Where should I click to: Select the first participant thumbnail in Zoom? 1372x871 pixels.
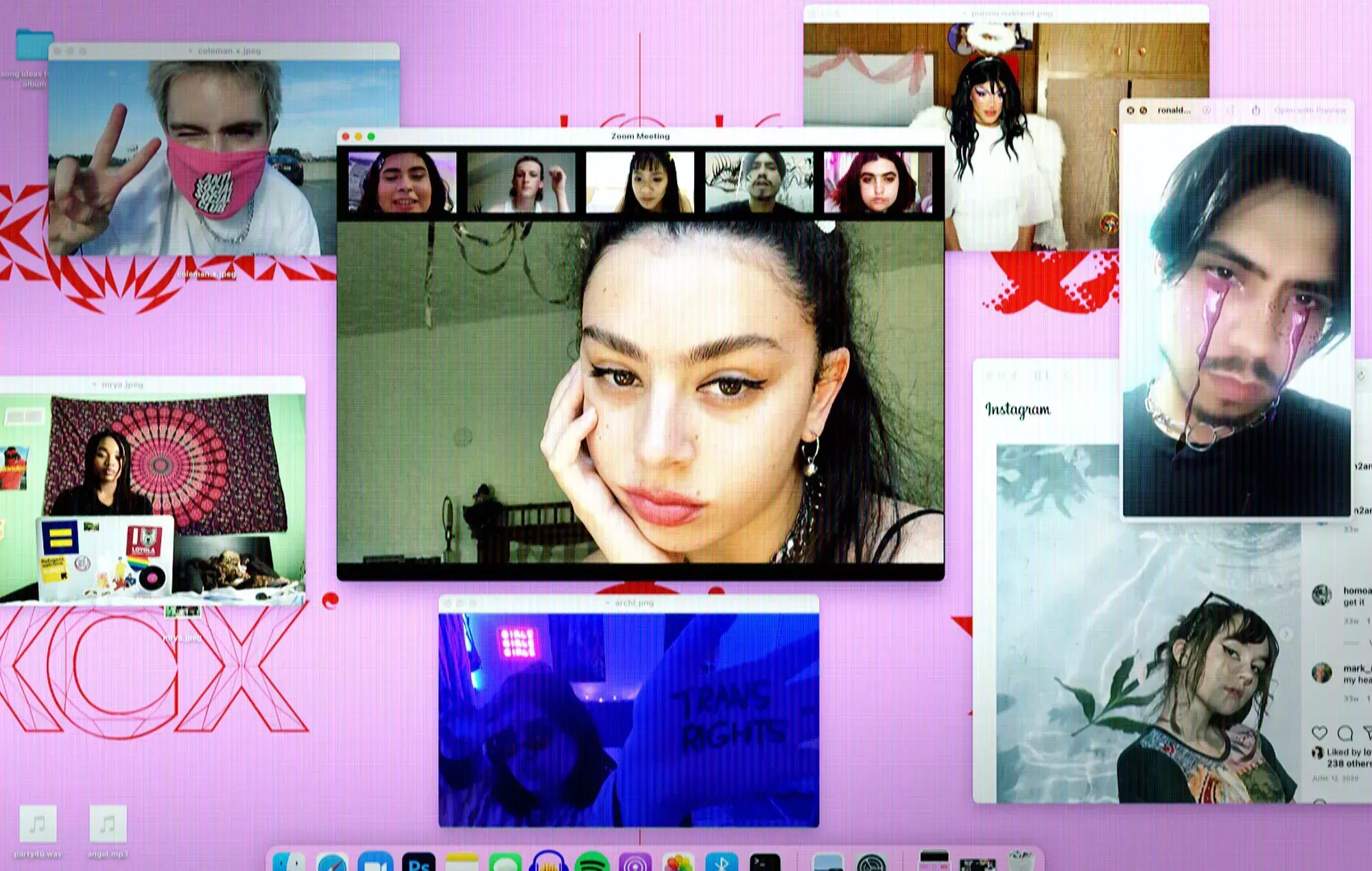click(402, 182)
